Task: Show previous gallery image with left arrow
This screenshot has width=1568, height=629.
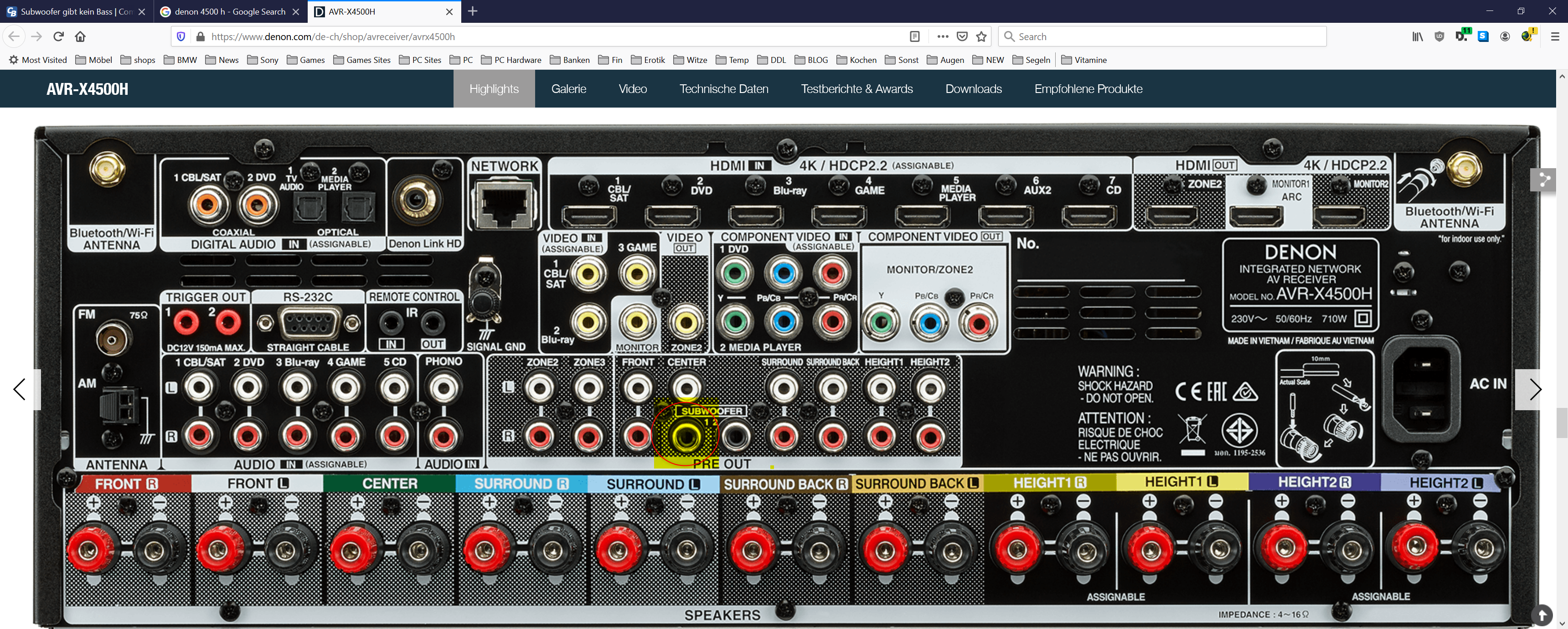Action: [x=20, y=389]
